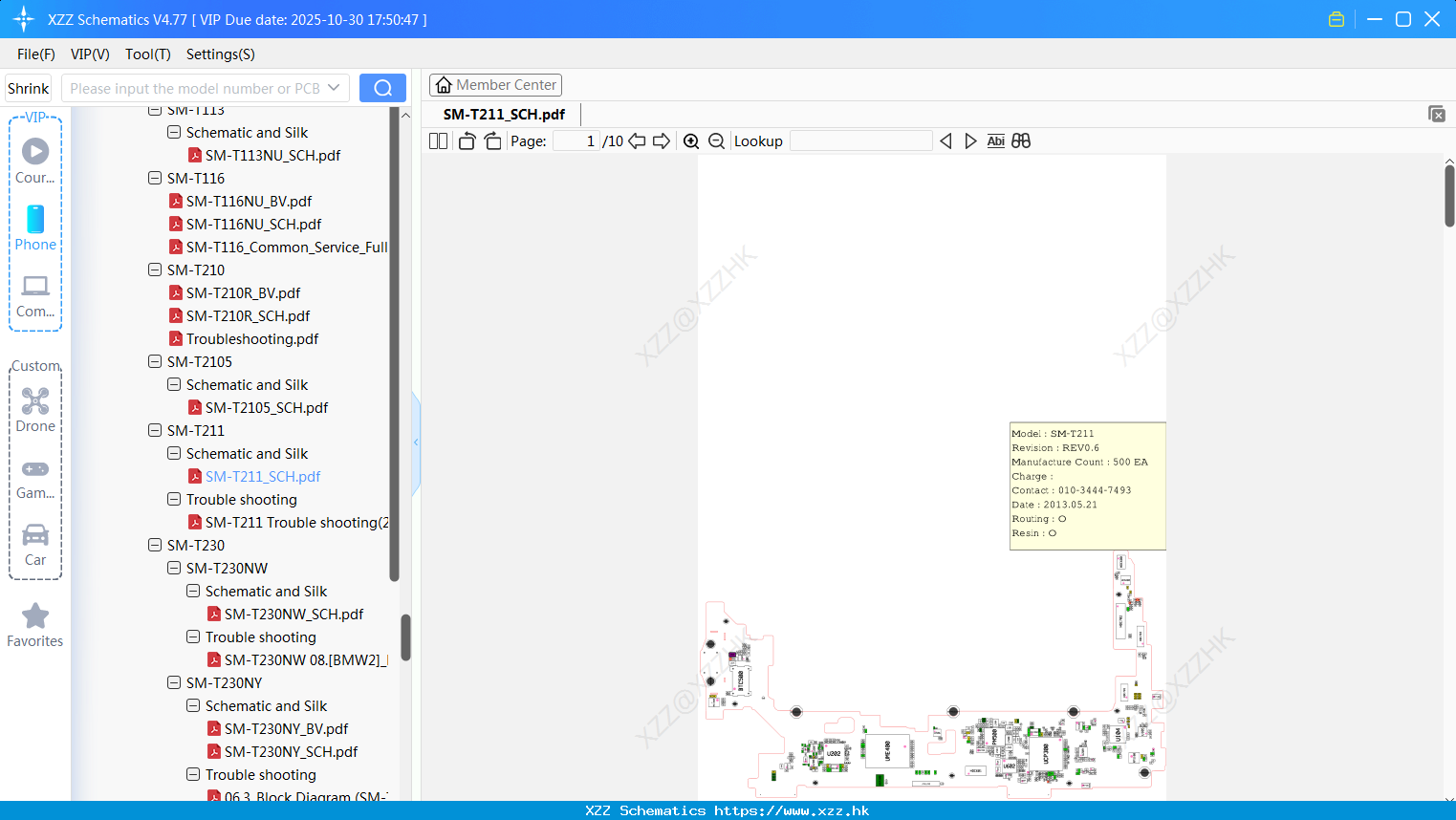The height and width of the screenshot is (820, 1456).
Task: Open SM-T211 Trouble shooting file
Action: 296,522
